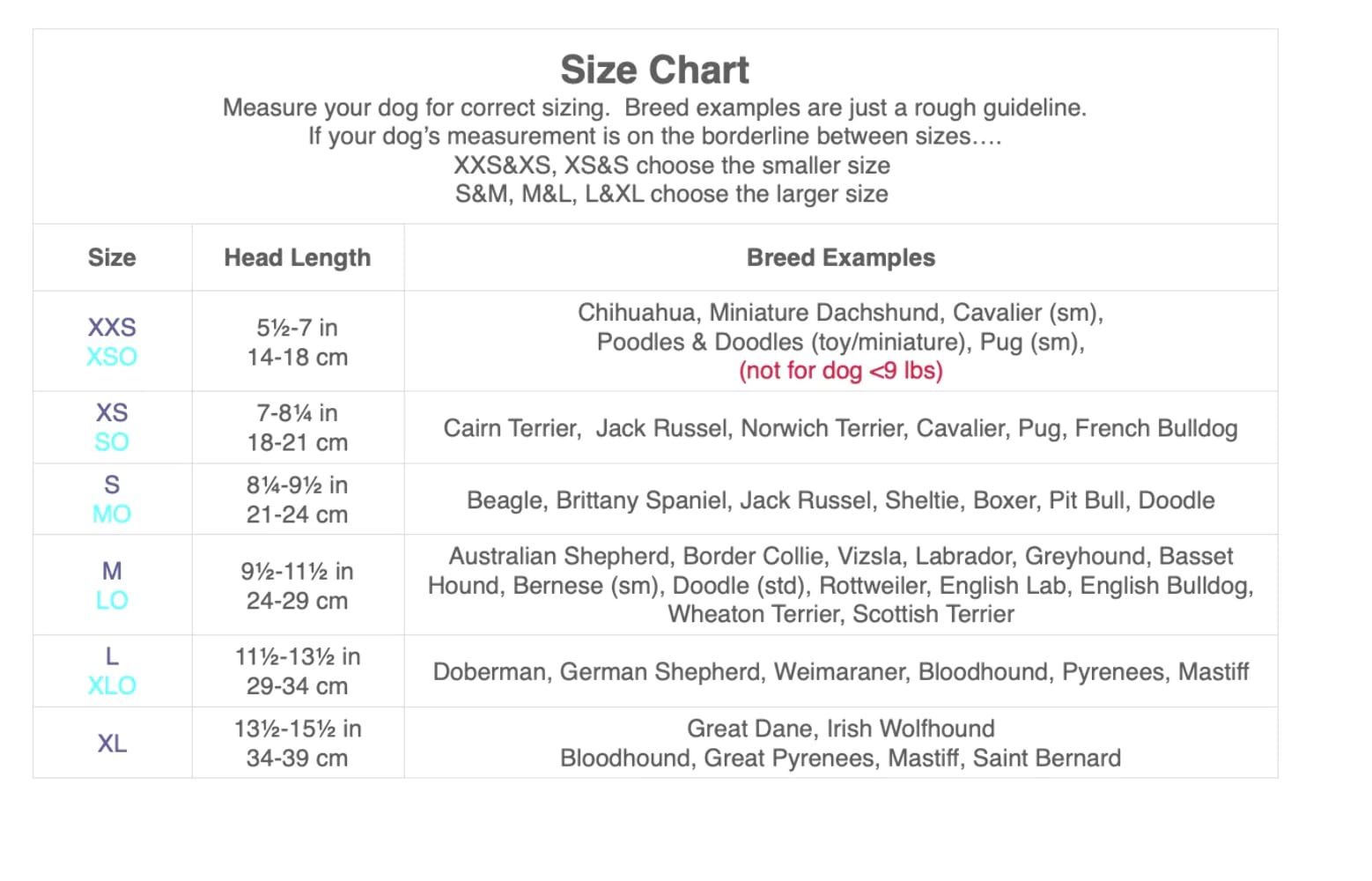
Task: Select the XXS size label
Action: (x=112, y=327)
